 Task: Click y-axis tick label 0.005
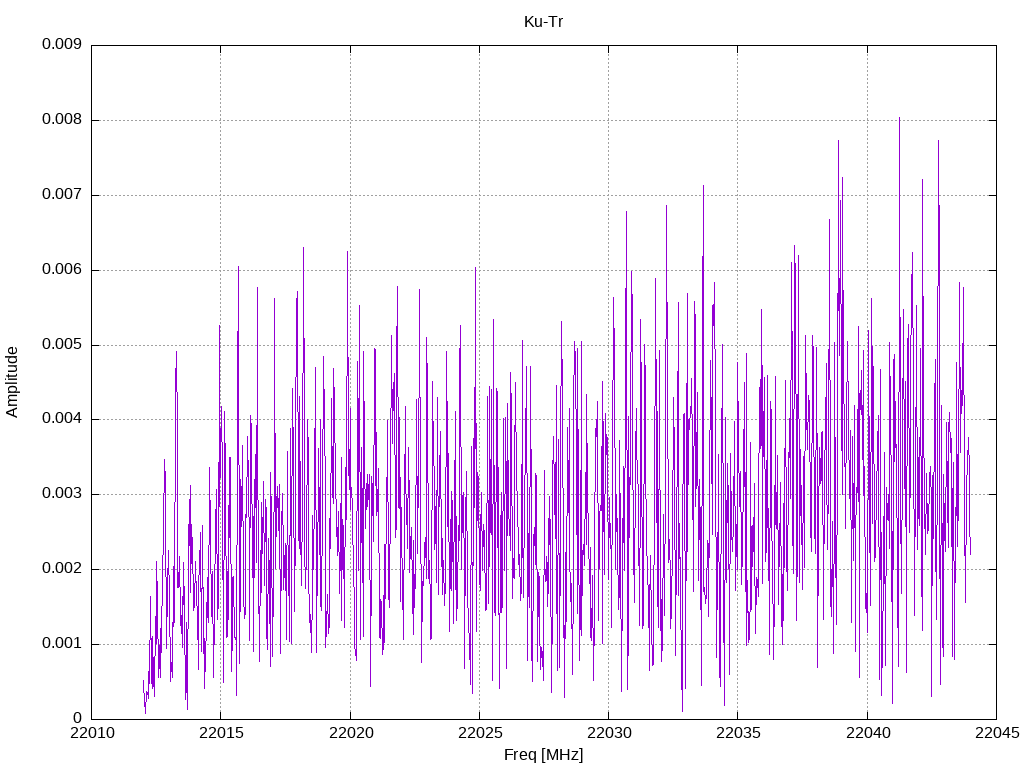tap(62, 344)
